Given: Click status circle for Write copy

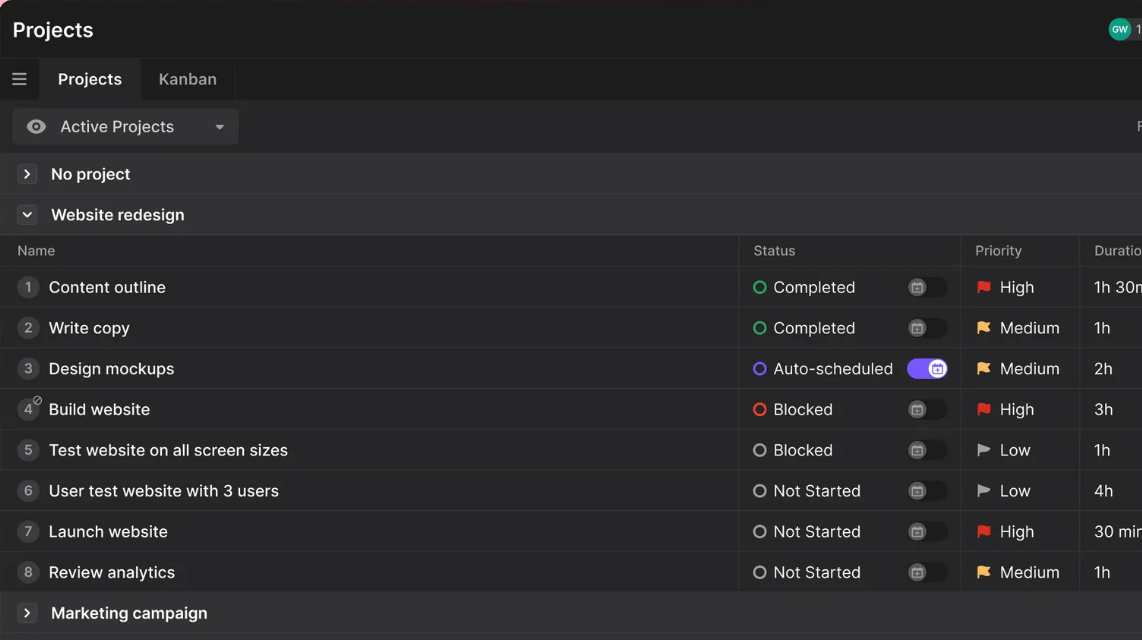Looking at the screenshot, I should (760, 328).
